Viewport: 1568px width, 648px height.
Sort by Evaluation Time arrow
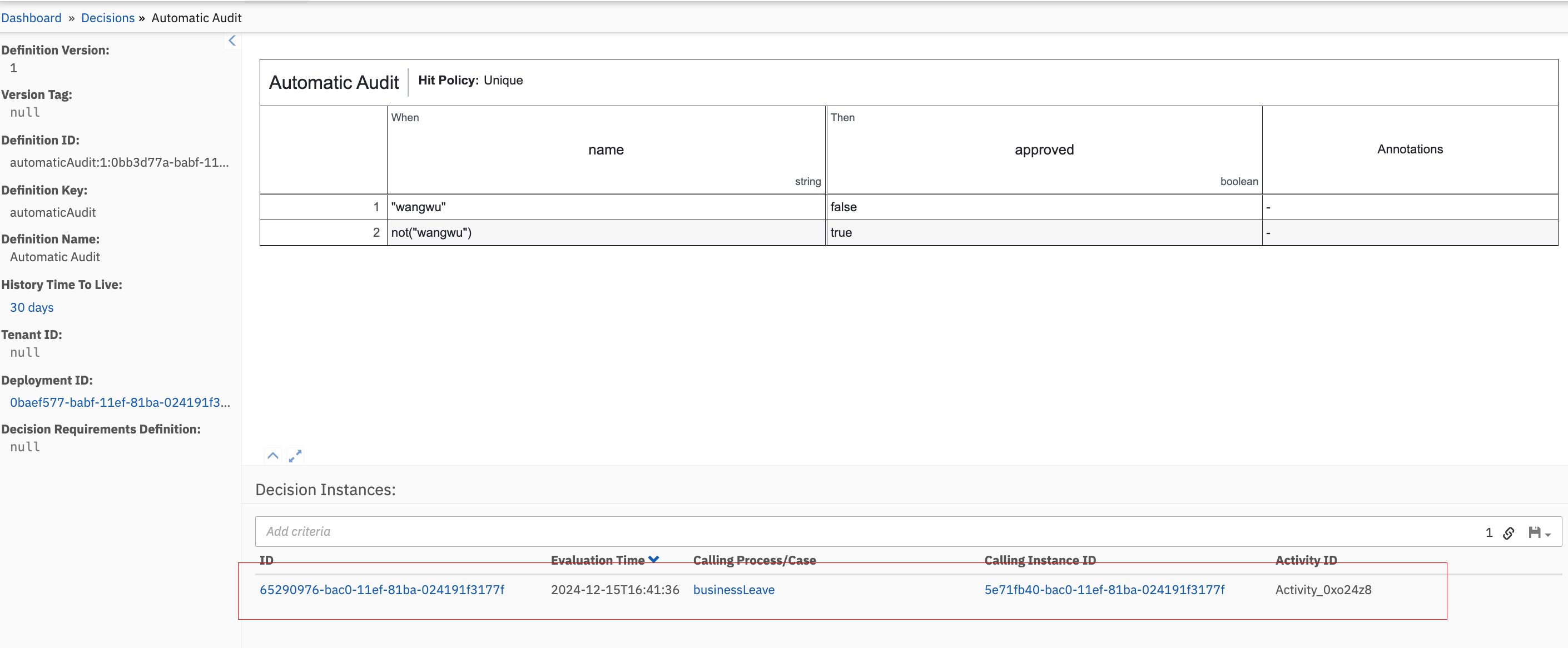(x=654, y=559)
